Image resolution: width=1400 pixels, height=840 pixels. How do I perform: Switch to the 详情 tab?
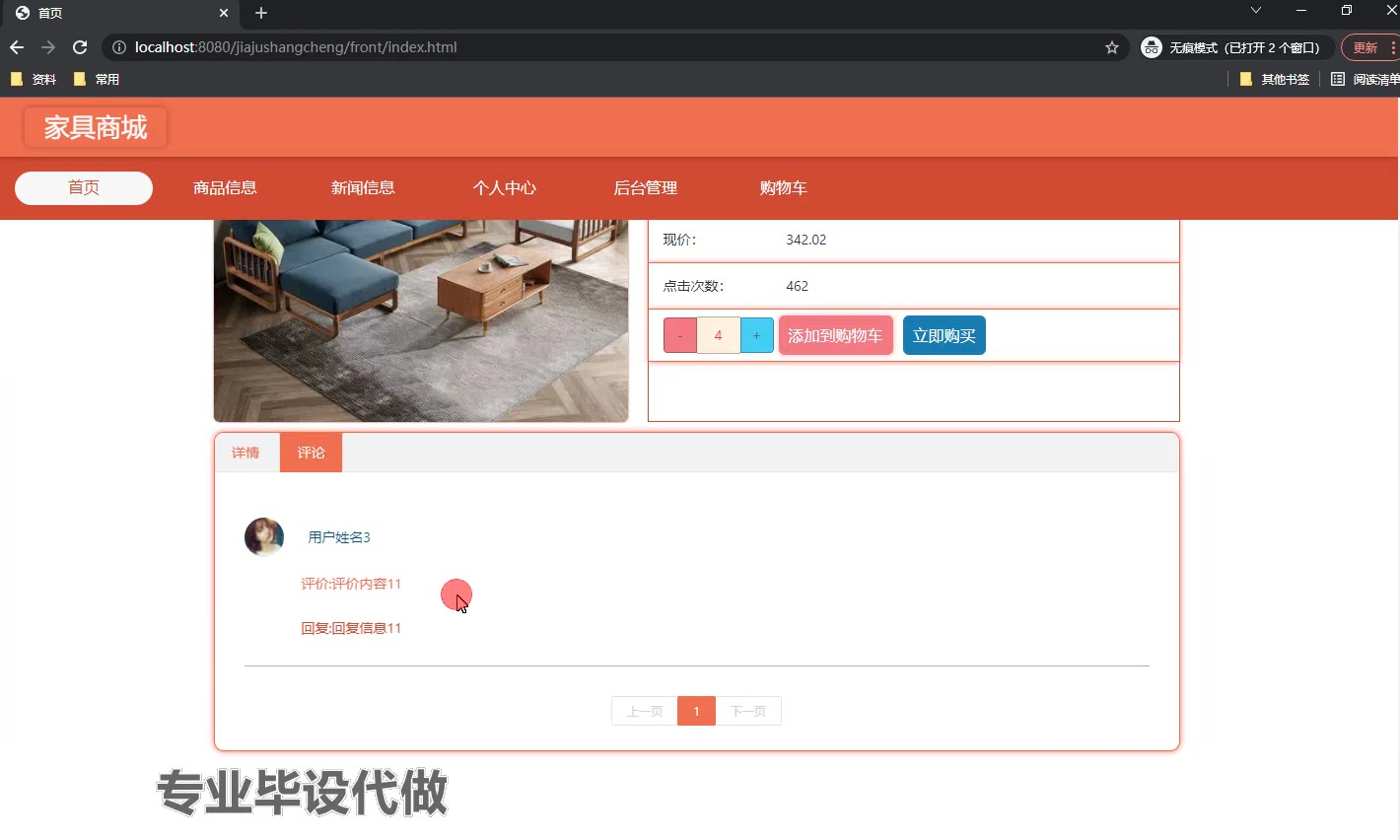coord(245,453)
